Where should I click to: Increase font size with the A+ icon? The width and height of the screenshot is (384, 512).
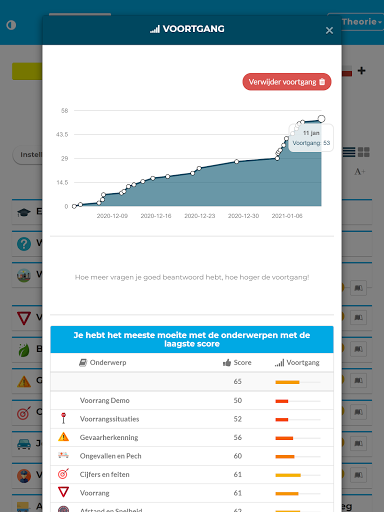pyautogui.click(x=360, y=172)
